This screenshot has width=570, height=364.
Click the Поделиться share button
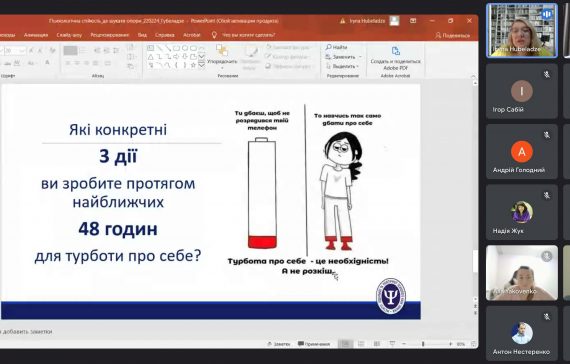[x=453, y=35]
